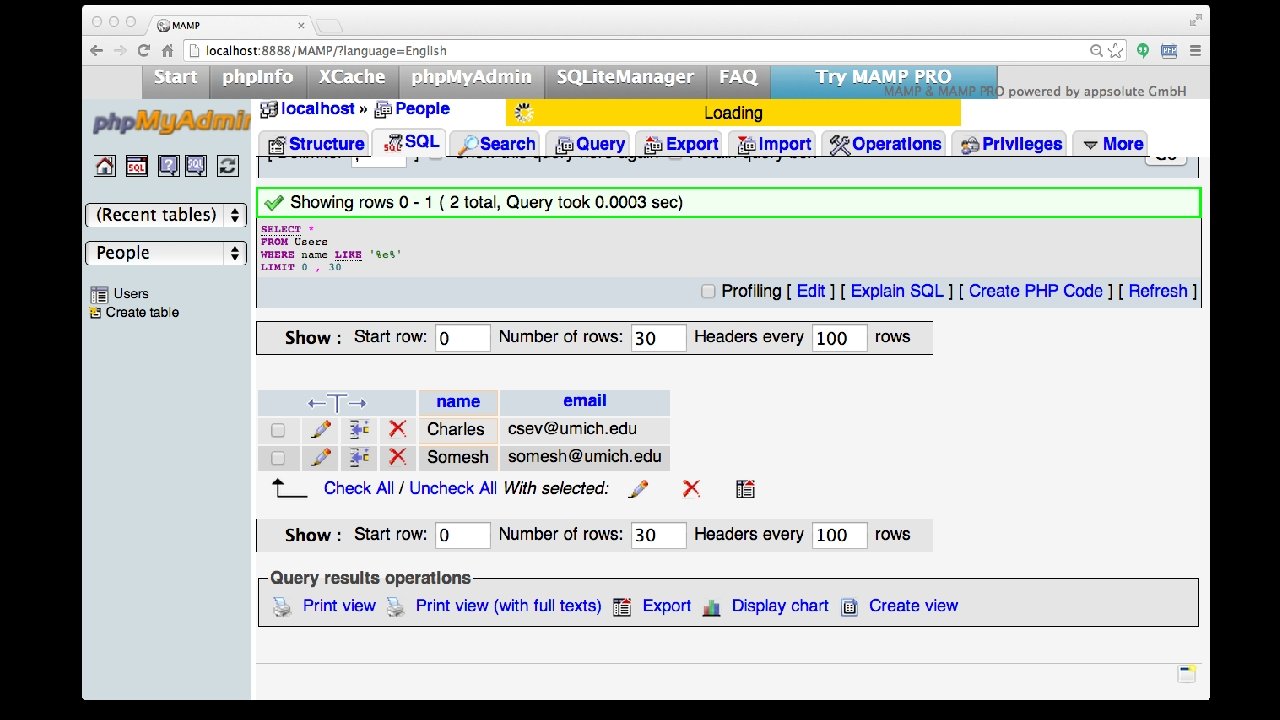Switch to the Search tab
Viewport: 1280px width, 720px height.
point(496,144)
